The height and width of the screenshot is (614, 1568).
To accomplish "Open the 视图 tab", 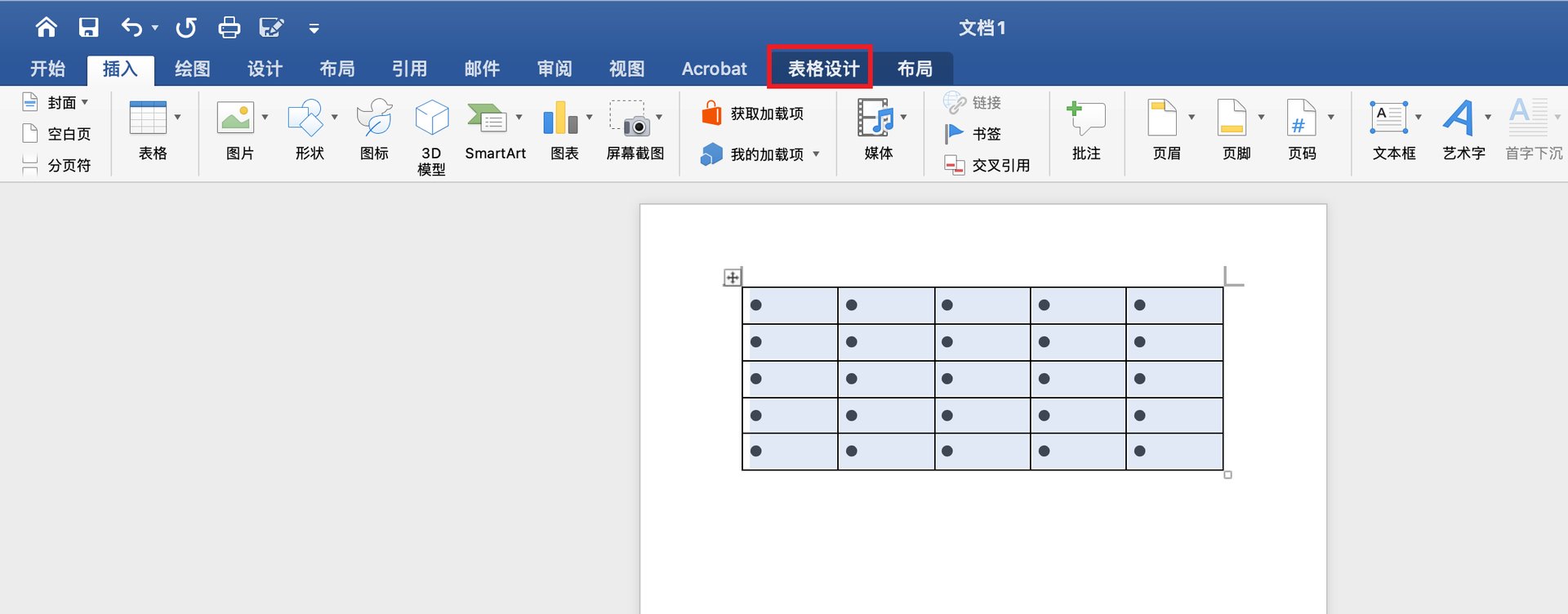I will click(627, 69).
